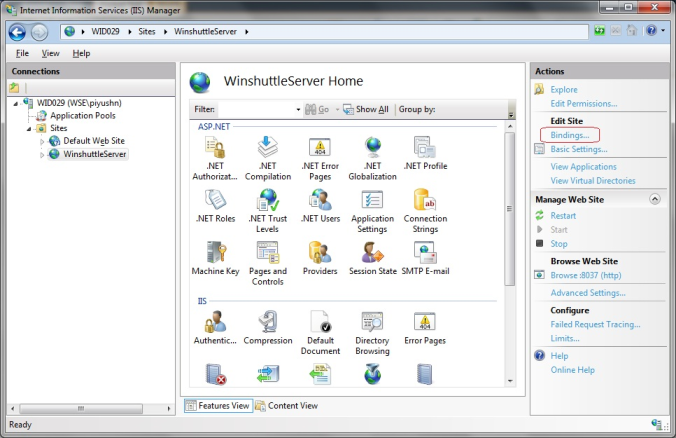This screenshot has width=676, height=438.
Task: Click the Connections pane horizontal scrollbar
Action: coord(91,408)
